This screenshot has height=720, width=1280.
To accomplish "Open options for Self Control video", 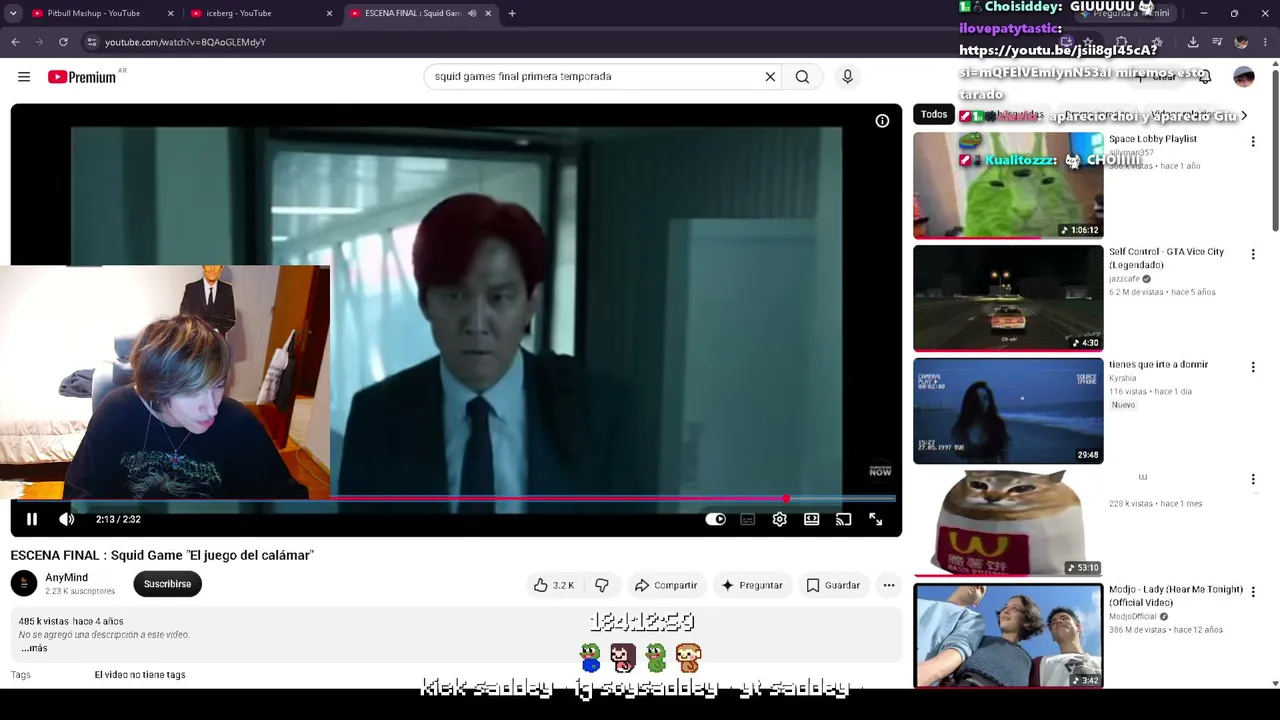I will point(1253,255).
